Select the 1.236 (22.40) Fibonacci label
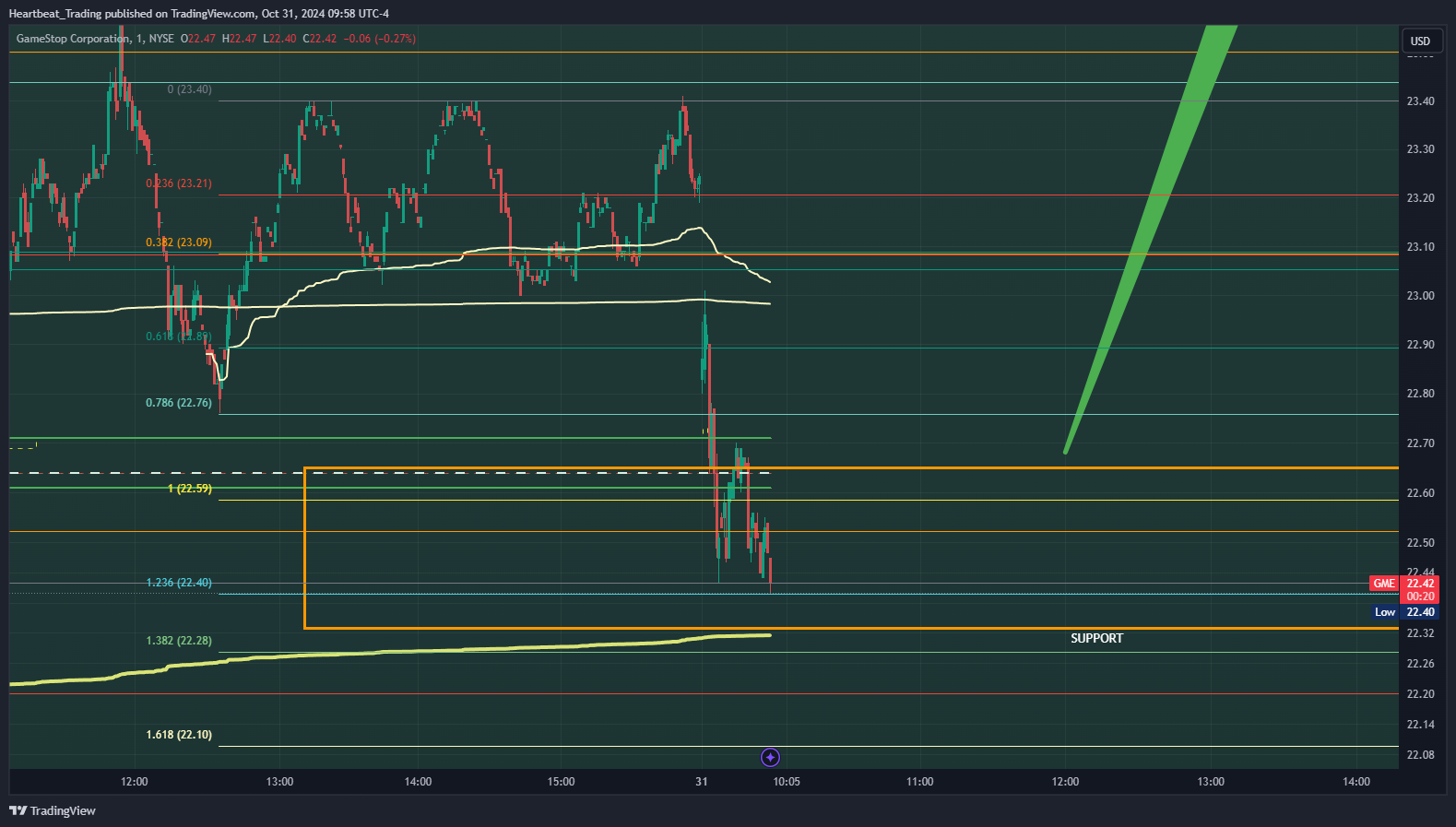1456x827 pixels. click(x=179, y=583)
